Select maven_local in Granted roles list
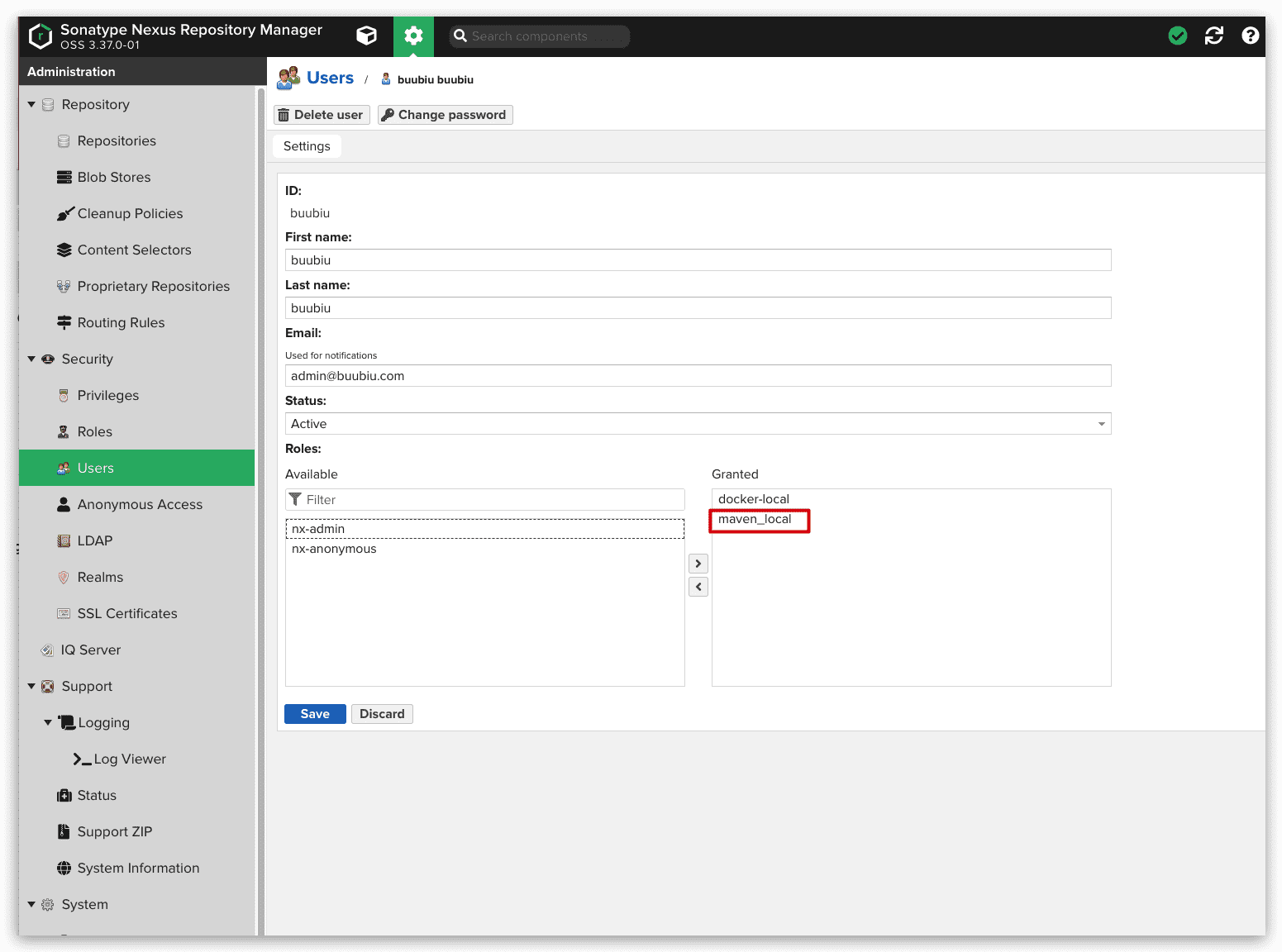The image size is (1282, 952). coord(755,520)
